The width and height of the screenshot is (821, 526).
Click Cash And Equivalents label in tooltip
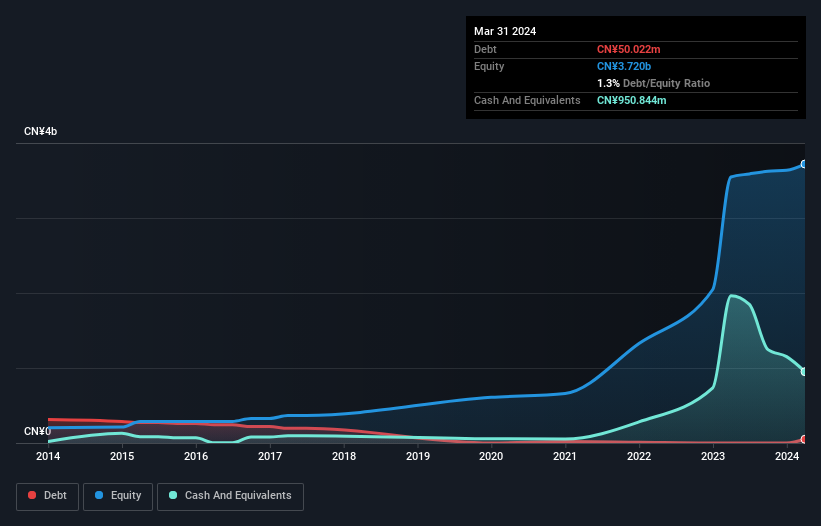[527, 100]
